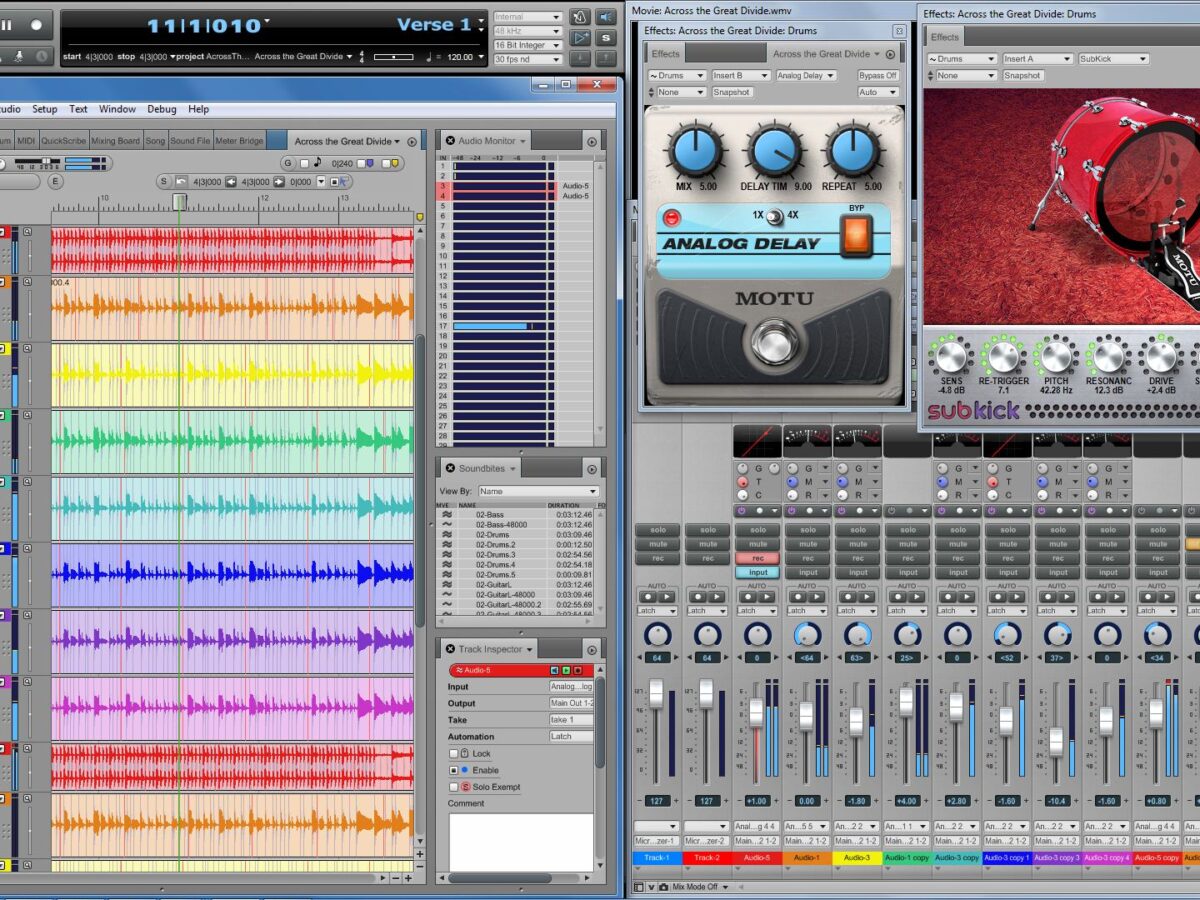Toggle the audible mode speaker icon
The height and width of the screenshot is (900, 1200).
click(606, 17)
